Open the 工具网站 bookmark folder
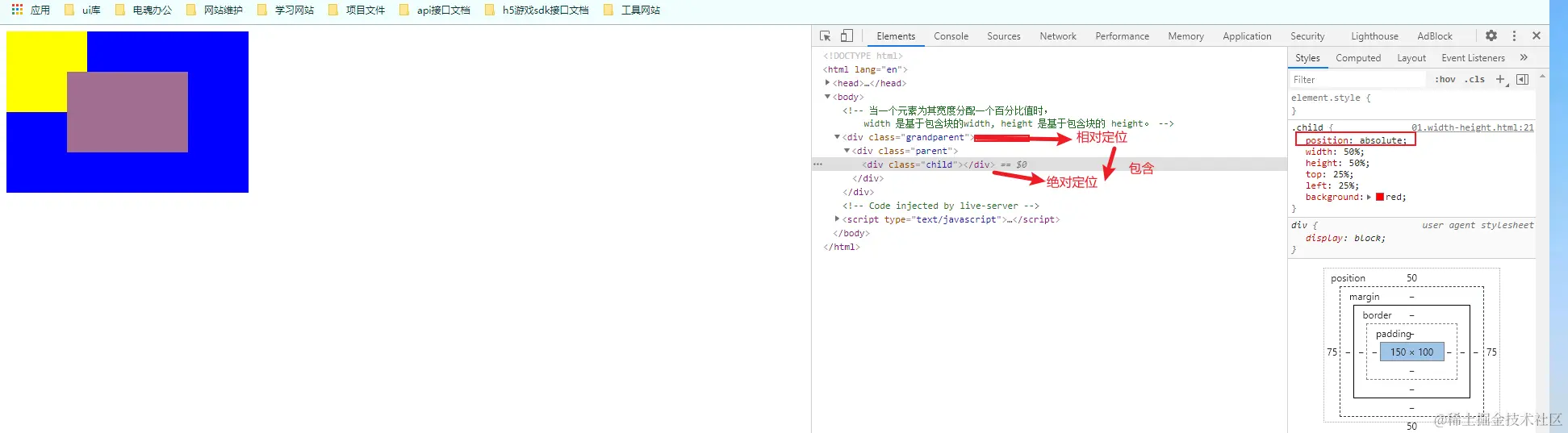This screenshot has height=433, width=1568. coord(632,10)
